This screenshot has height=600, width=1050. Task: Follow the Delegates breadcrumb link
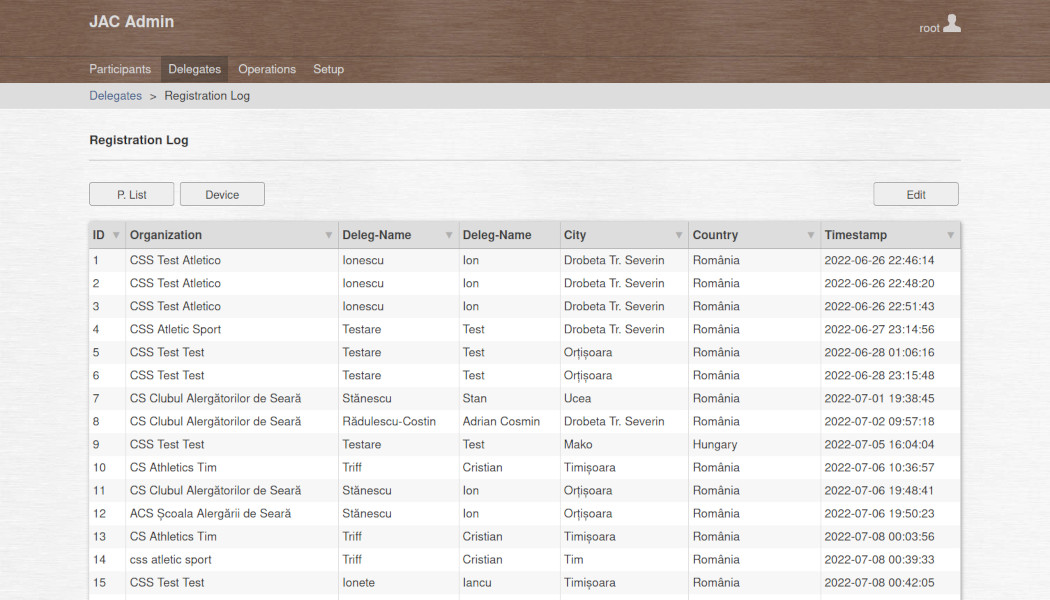click(x=115, y=96)
